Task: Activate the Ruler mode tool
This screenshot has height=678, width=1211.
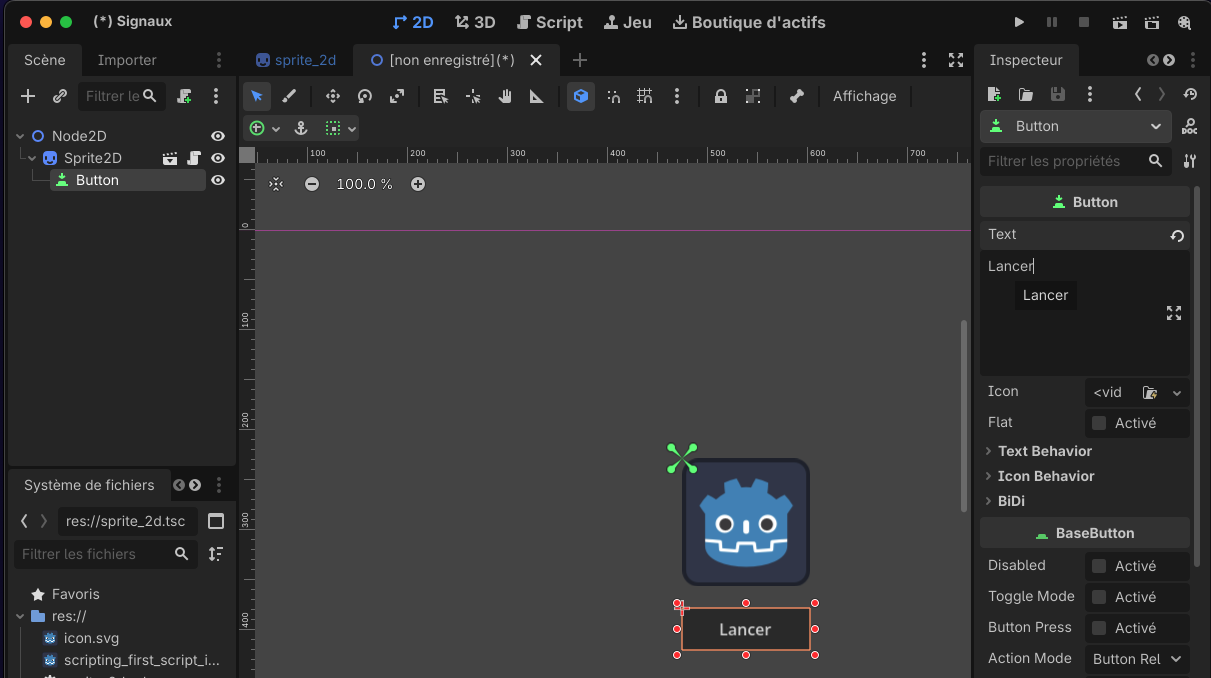Action: pos(537,96)
